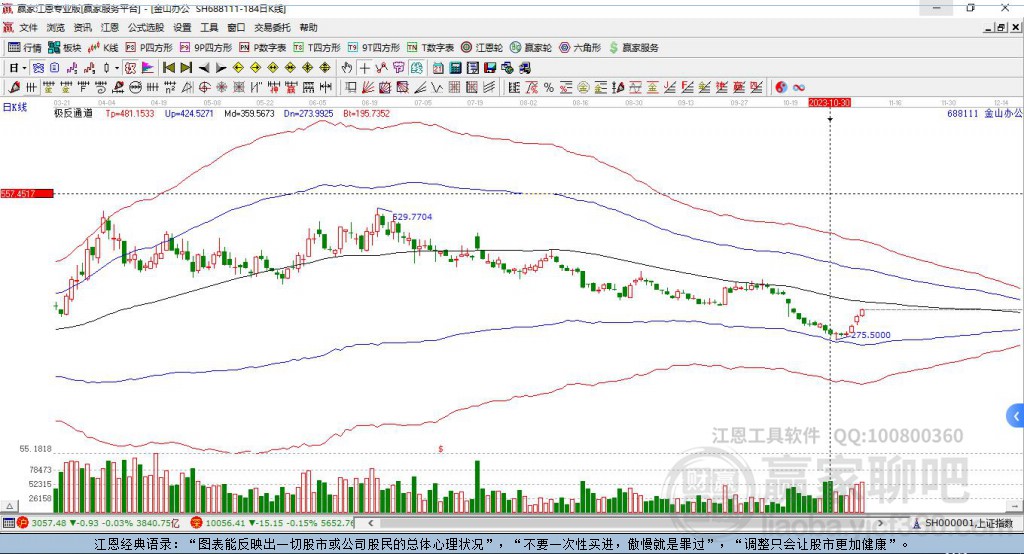Click the red-blue yin-yang icon
Screen dimensions: 1024x554
point(781,87)
